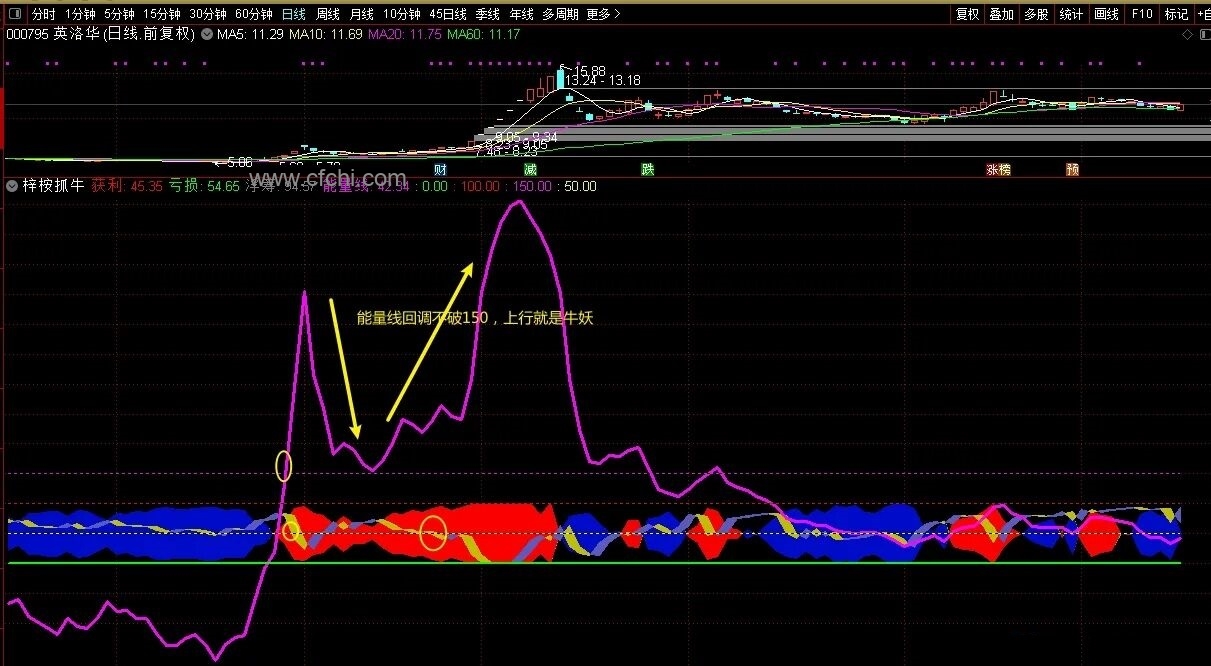The width and height of the screenshot is (1211, 666).
Task: Select the 日线 daily period tab
Action: 294,14
